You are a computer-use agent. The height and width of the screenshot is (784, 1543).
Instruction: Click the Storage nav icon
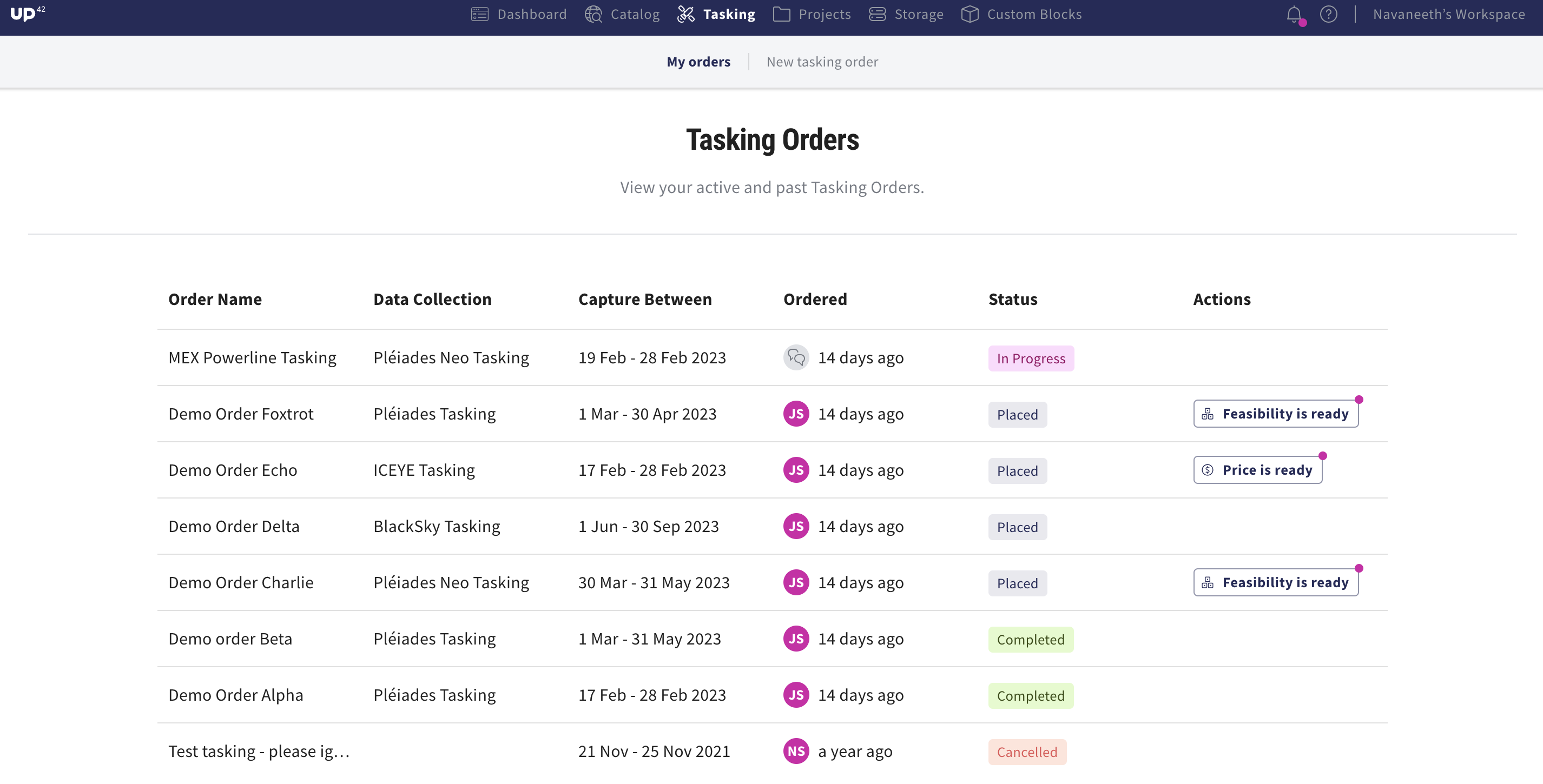pyautogui.click(x=877, y=15)
